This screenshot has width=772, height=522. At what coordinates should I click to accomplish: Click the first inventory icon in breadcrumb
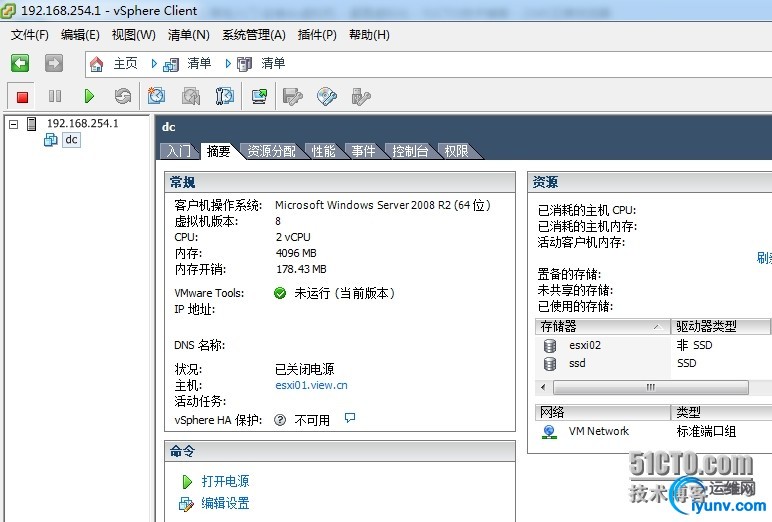coord(171,65)
